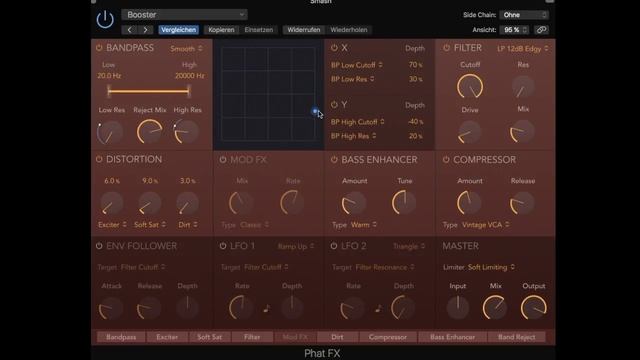Image resolution: width=640 pixels, height=360 pixels.
Task: Go to previous preset with left arrow
Action: click(129, 30)
